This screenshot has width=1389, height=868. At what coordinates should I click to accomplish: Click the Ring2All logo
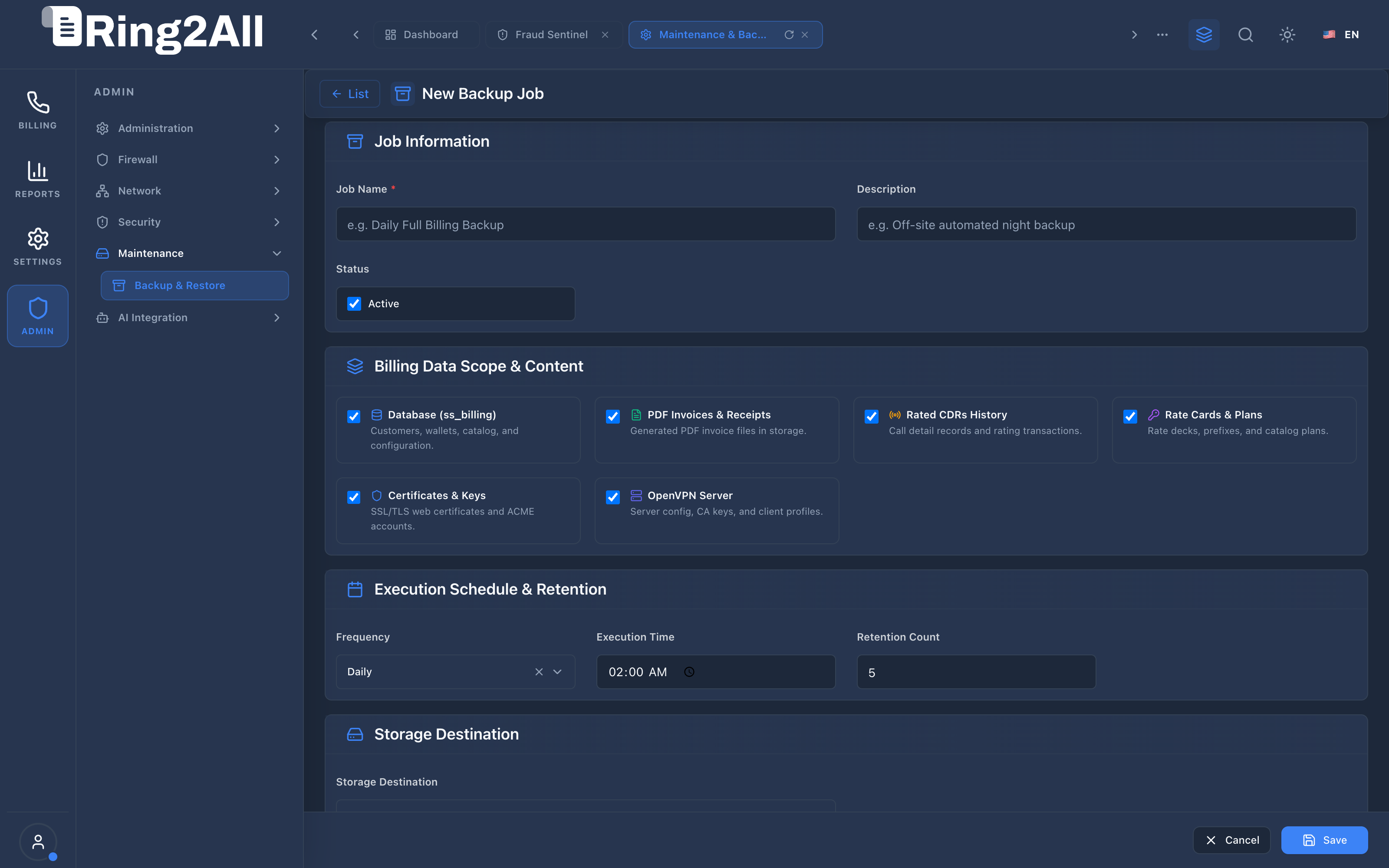pos(153,30)
